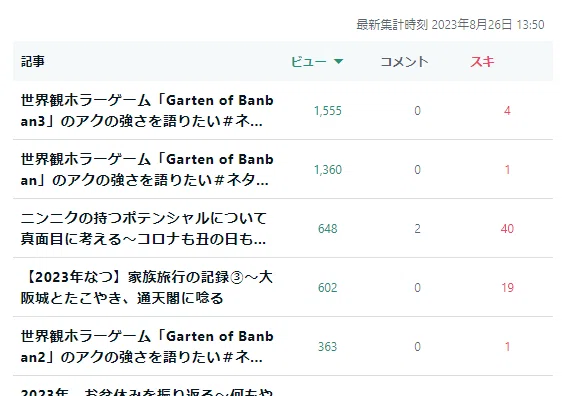Click the 1,555 view count
Image resolution: width=571 pixels, height=396 pixels.
[x=328, y=111]
